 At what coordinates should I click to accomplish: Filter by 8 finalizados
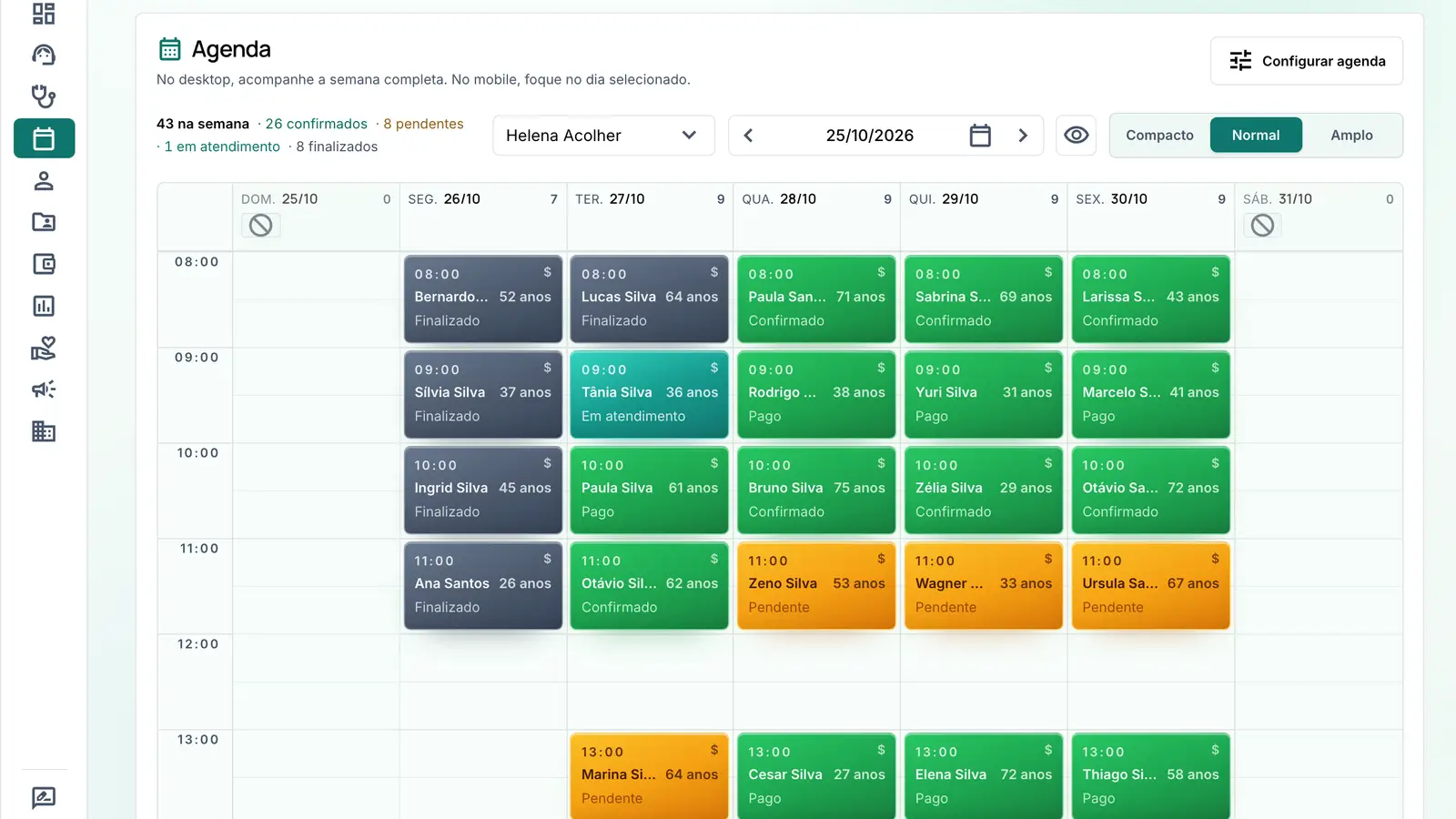[337, 147]
